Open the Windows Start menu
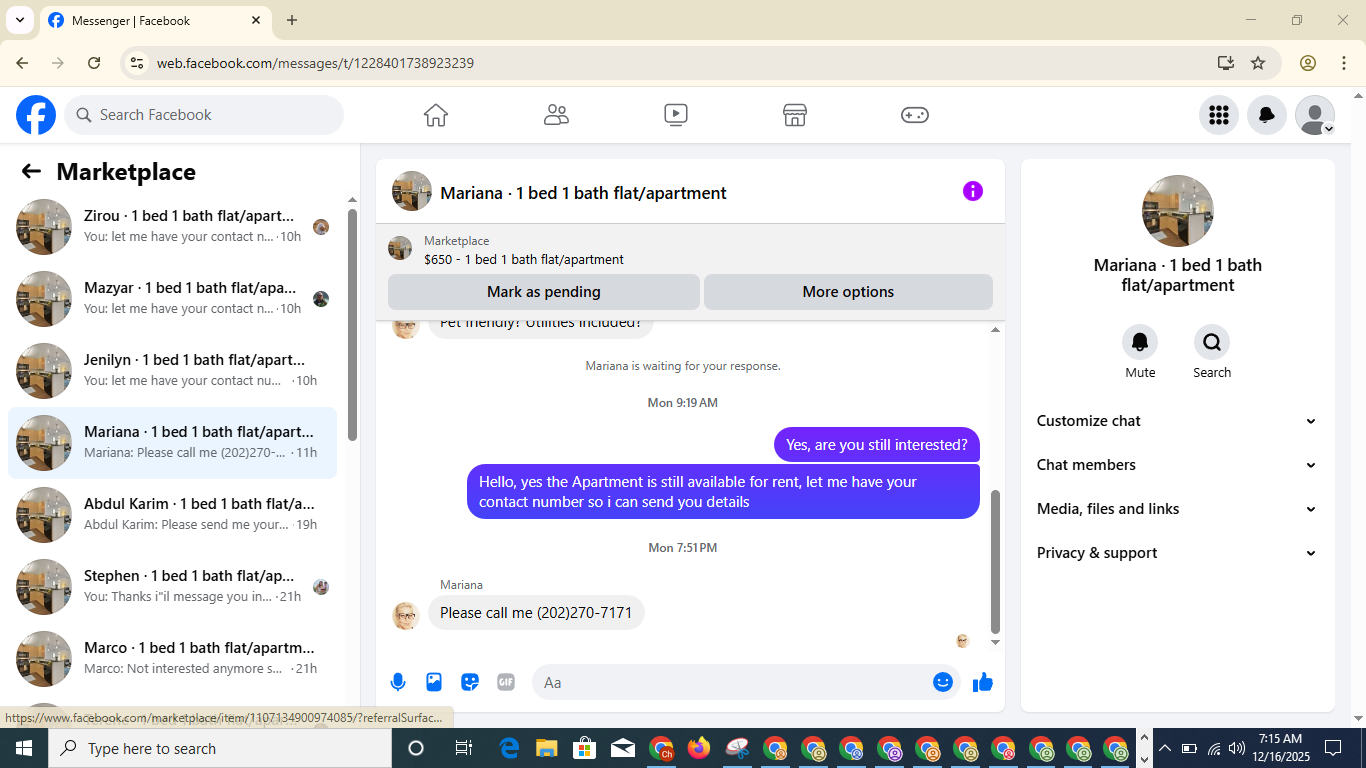 point(23,748)
